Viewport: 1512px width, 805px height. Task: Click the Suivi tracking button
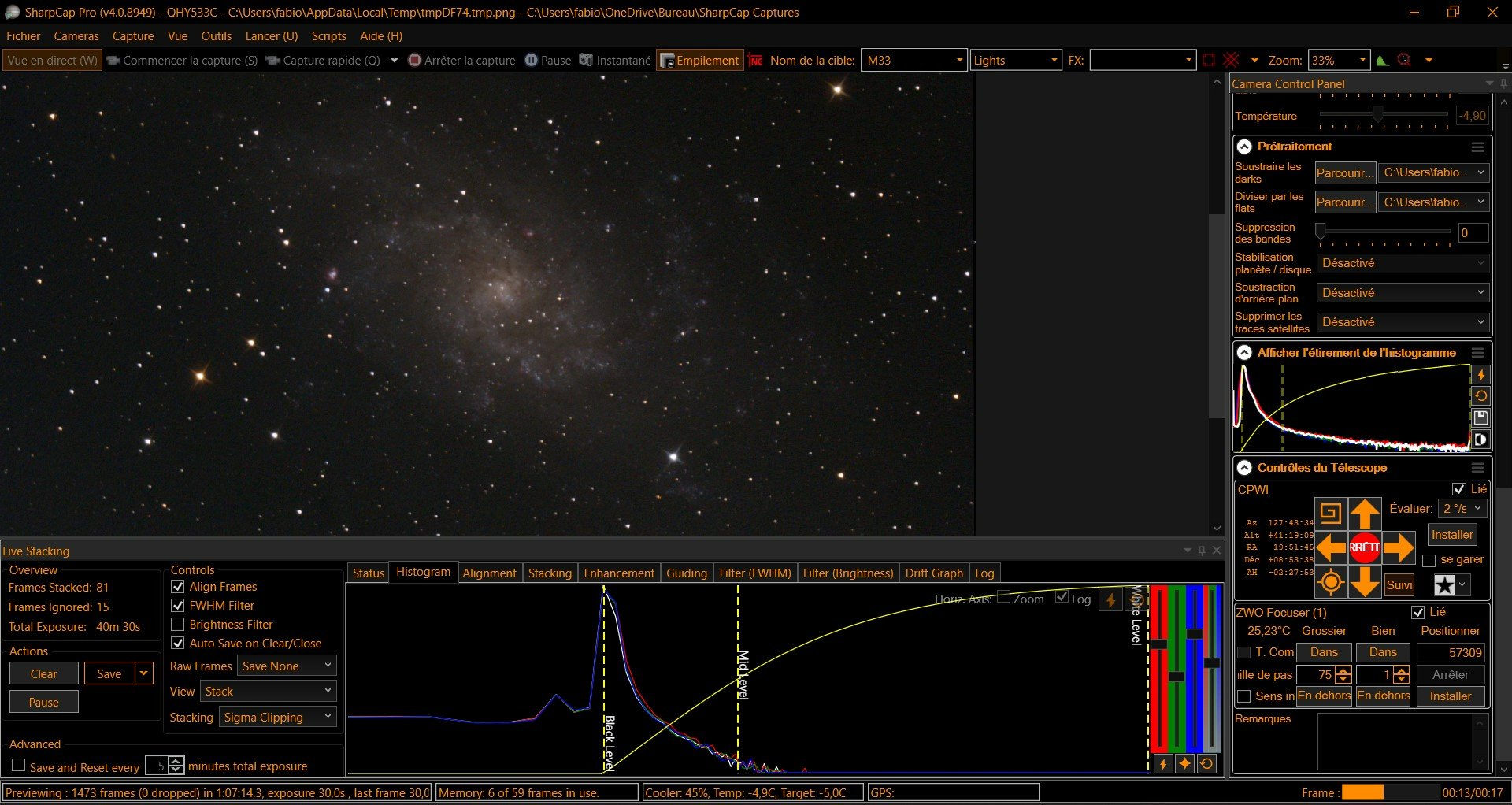click(x=1399, y=584)
